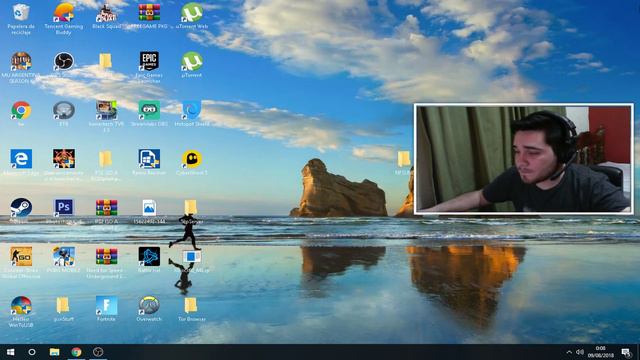Open the blue document shortcut left of CyberGhost
This screenshot has height=360, width=640.
coord(149,159)
